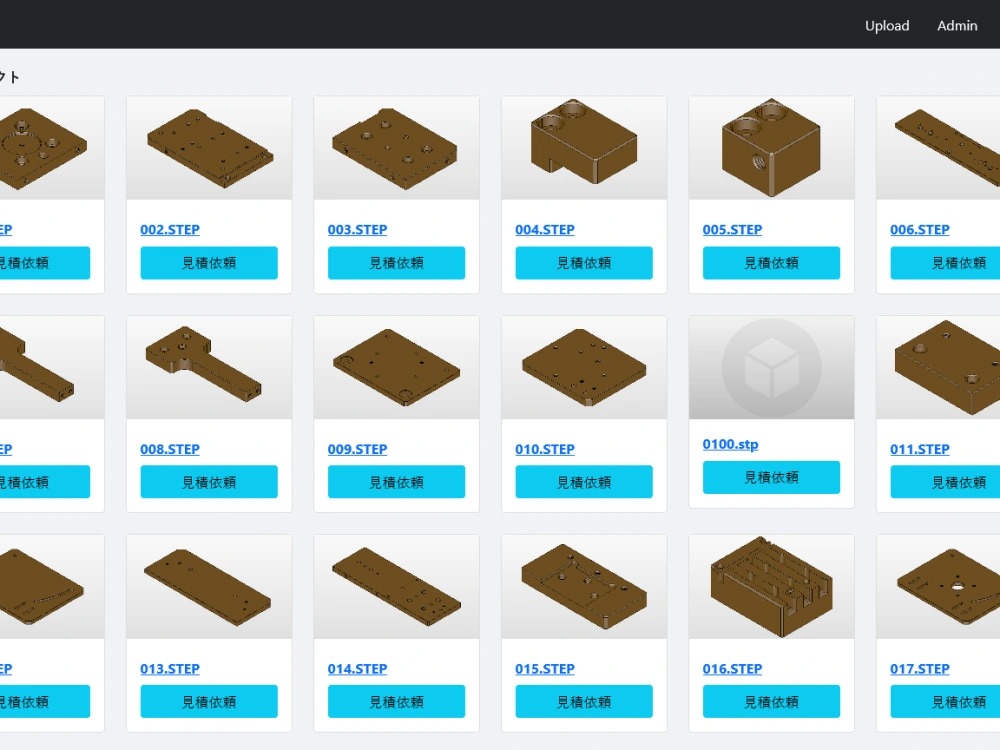Image resolution: width=1000 pixels, height=750 pixels.
Task: Request a quote for 010.STEP
Action: click(x=584, y=482)
